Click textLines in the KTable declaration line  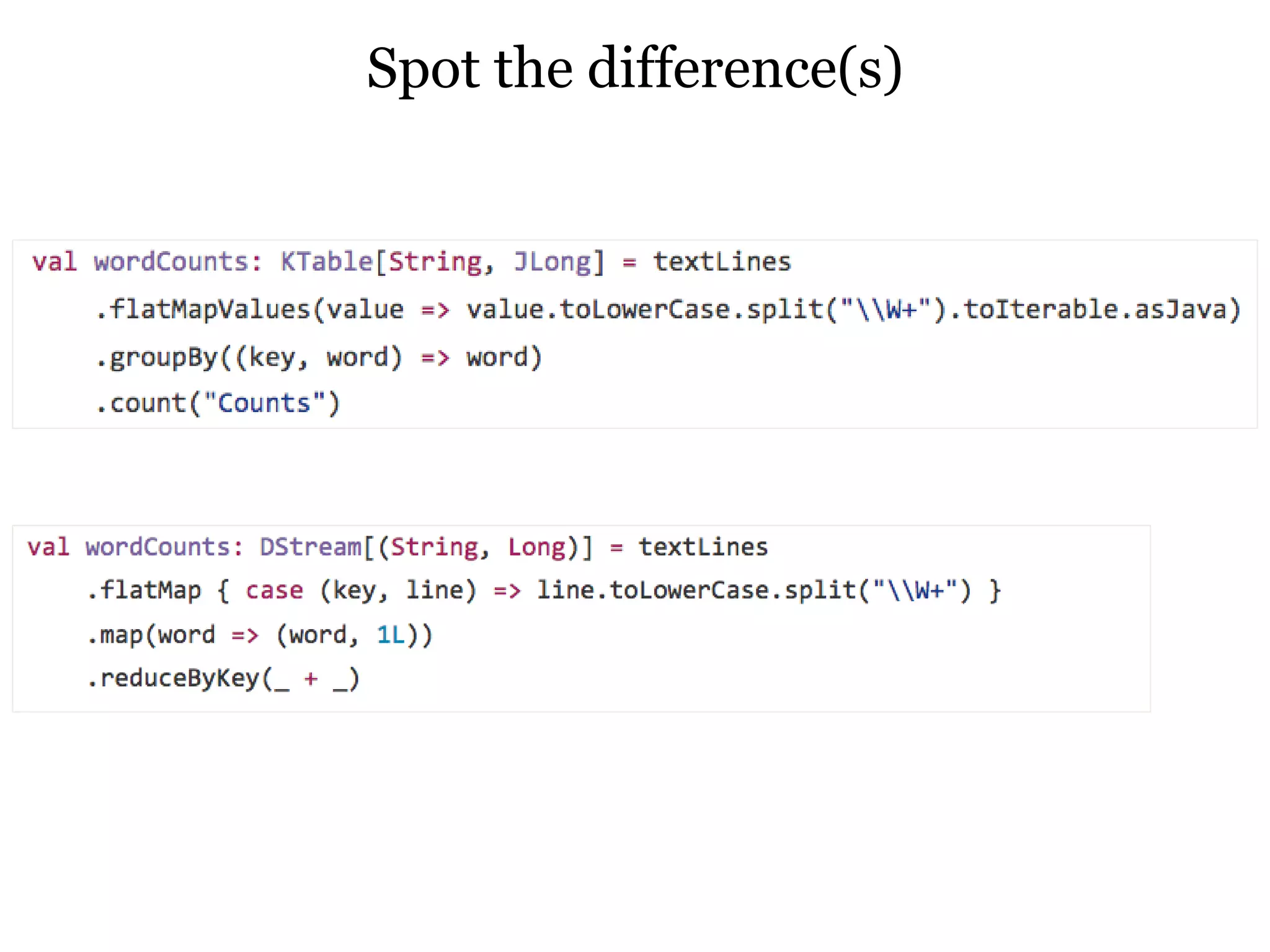click(722, 262)
